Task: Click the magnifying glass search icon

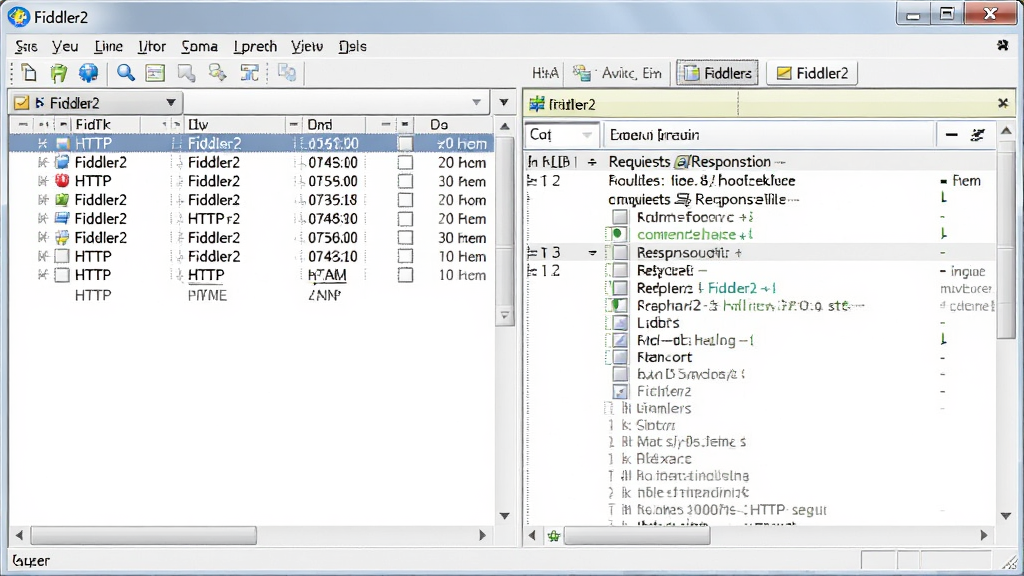Action: tap(125, 72)
